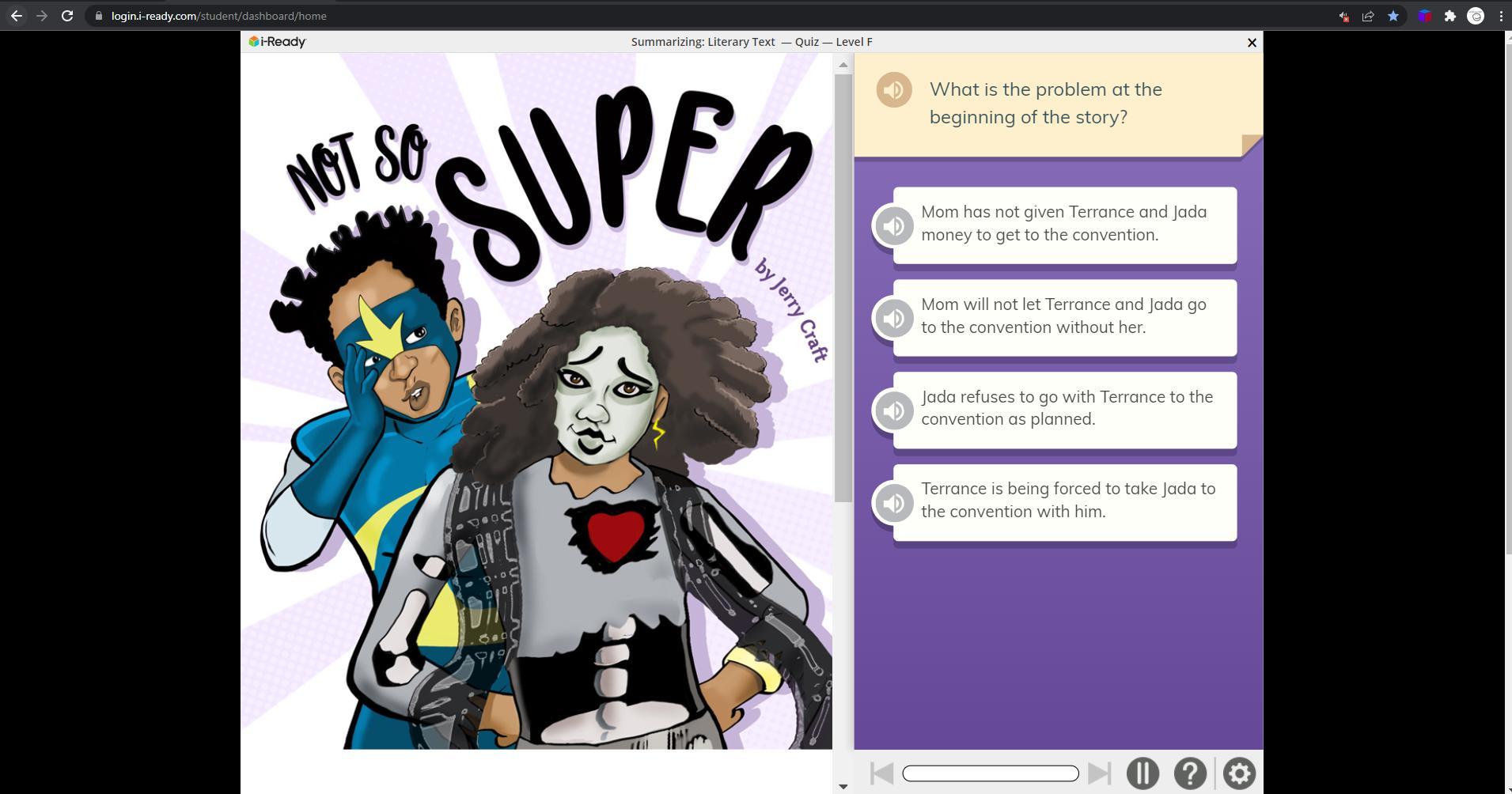The image size is (1512, 794).
Task: View site security lock information
Action: pos(99,16)
